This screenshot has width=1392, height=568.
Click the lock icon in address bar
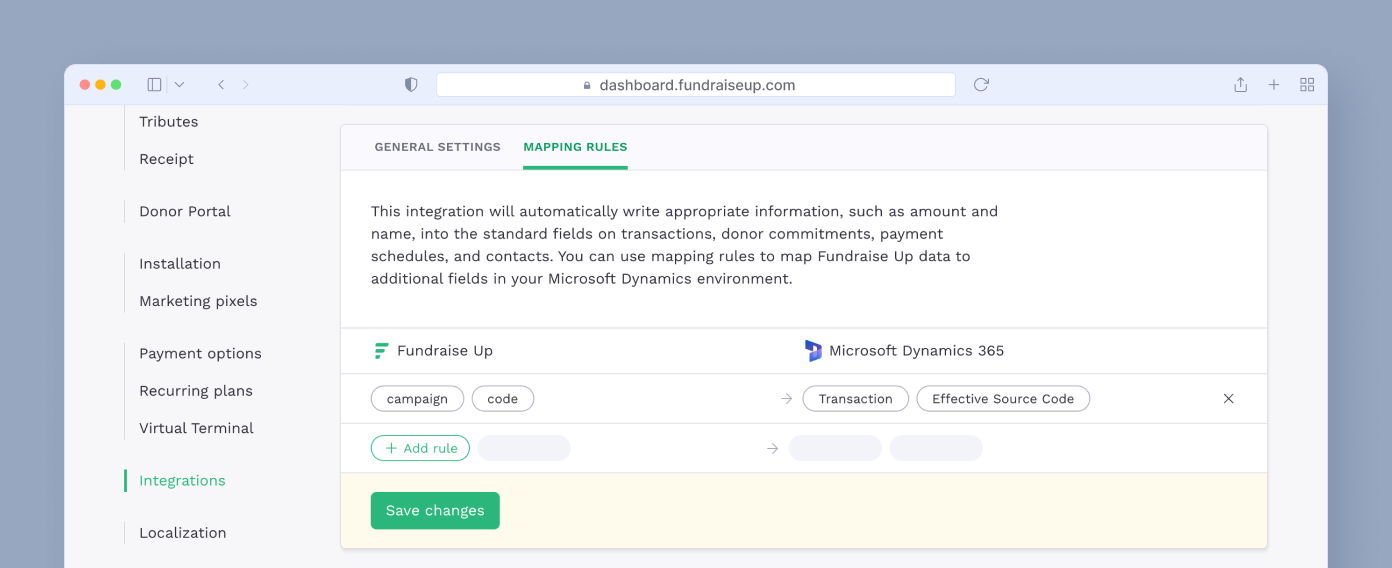pyautogui.click(x=588, y=86)
